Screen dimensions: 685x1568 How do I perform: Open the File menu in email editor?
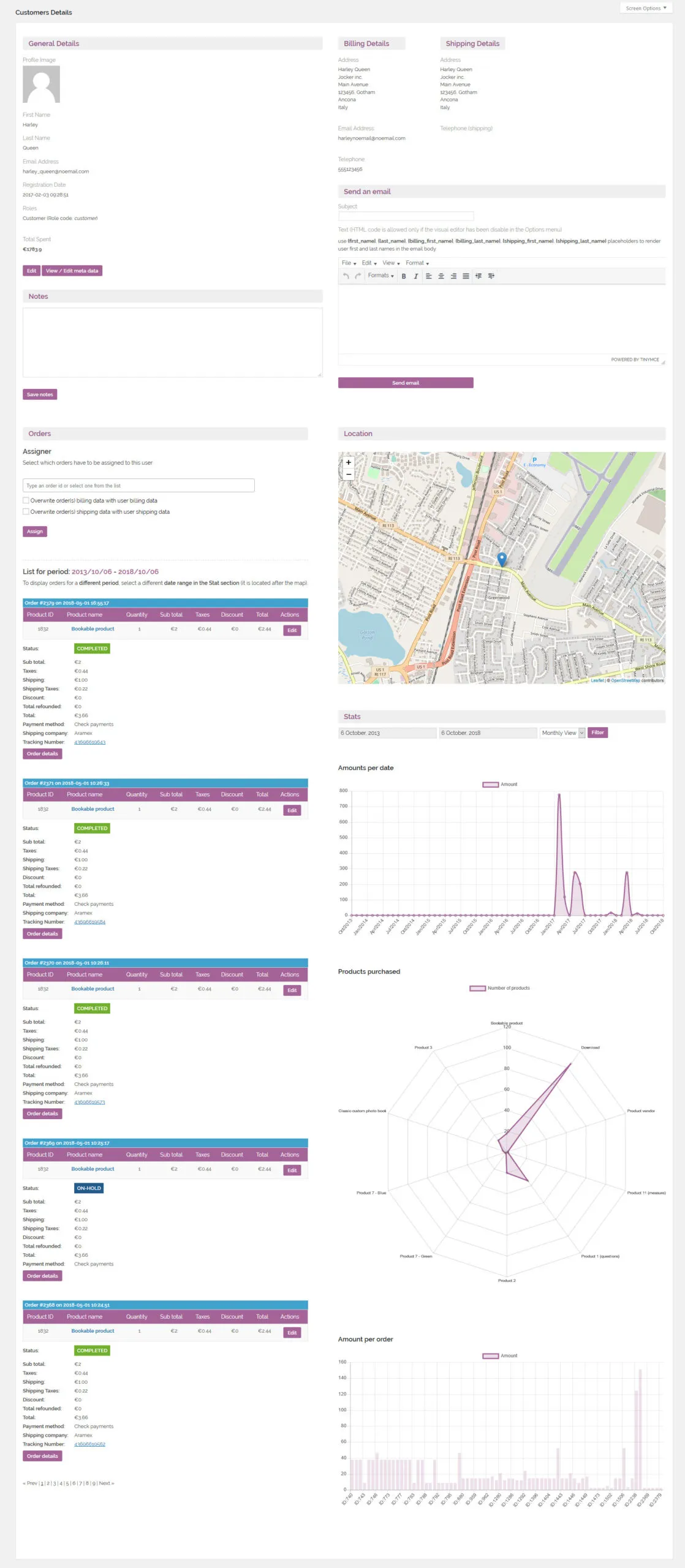tap(349, 263)
